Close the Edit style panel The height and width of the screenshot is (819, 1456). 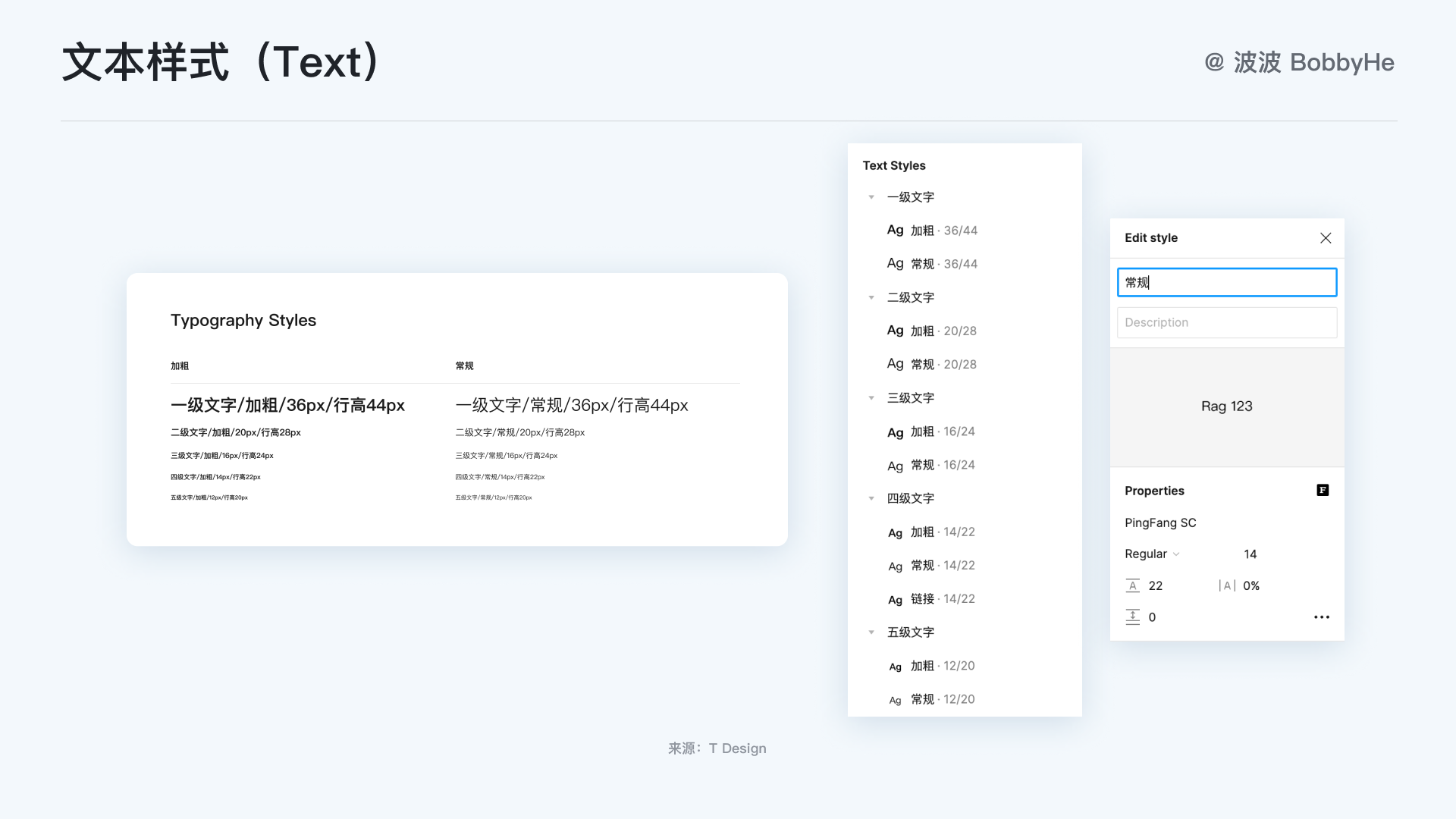click(x=1325, y=238)
